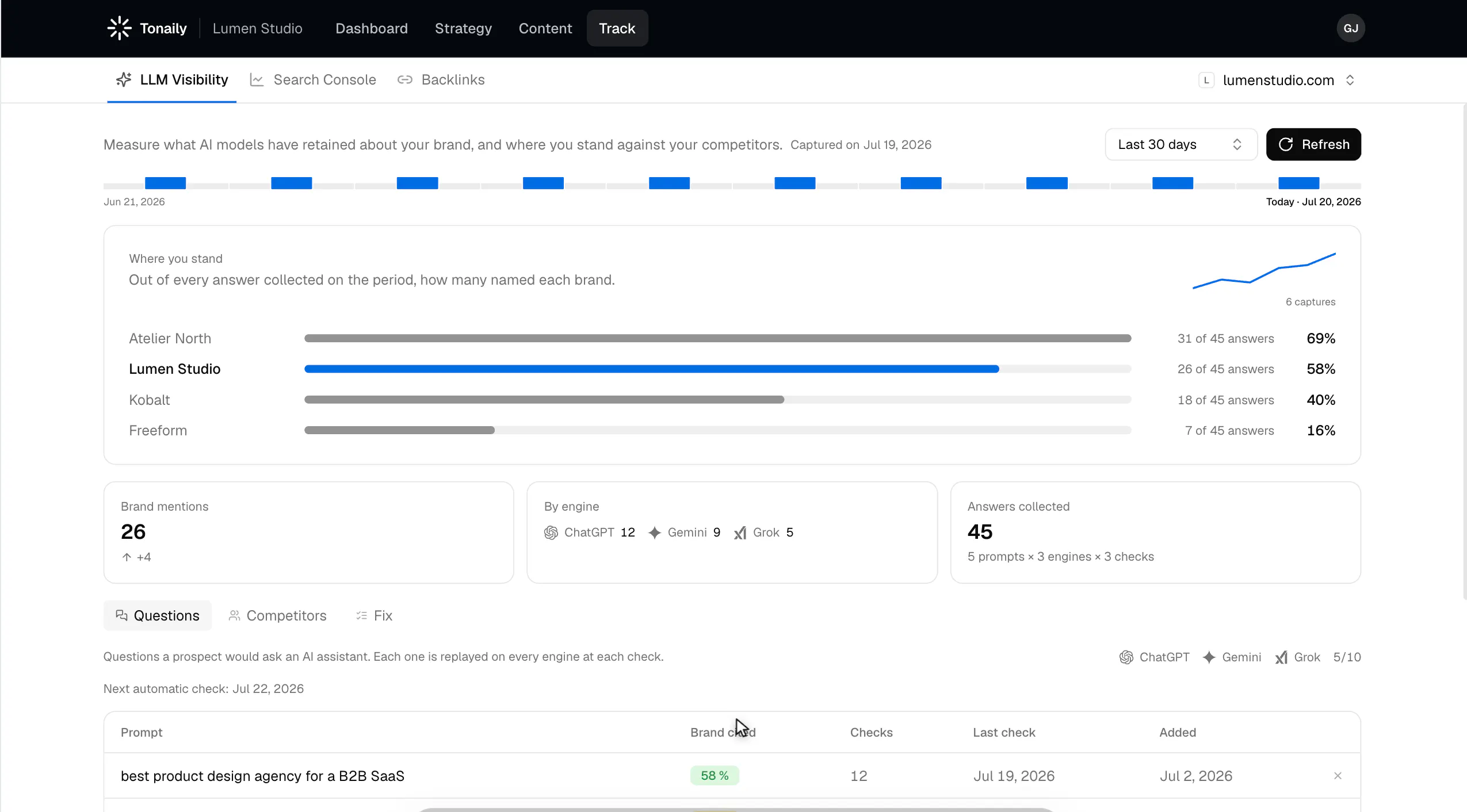Click the Fix tab checklist icon

[361, 615]
